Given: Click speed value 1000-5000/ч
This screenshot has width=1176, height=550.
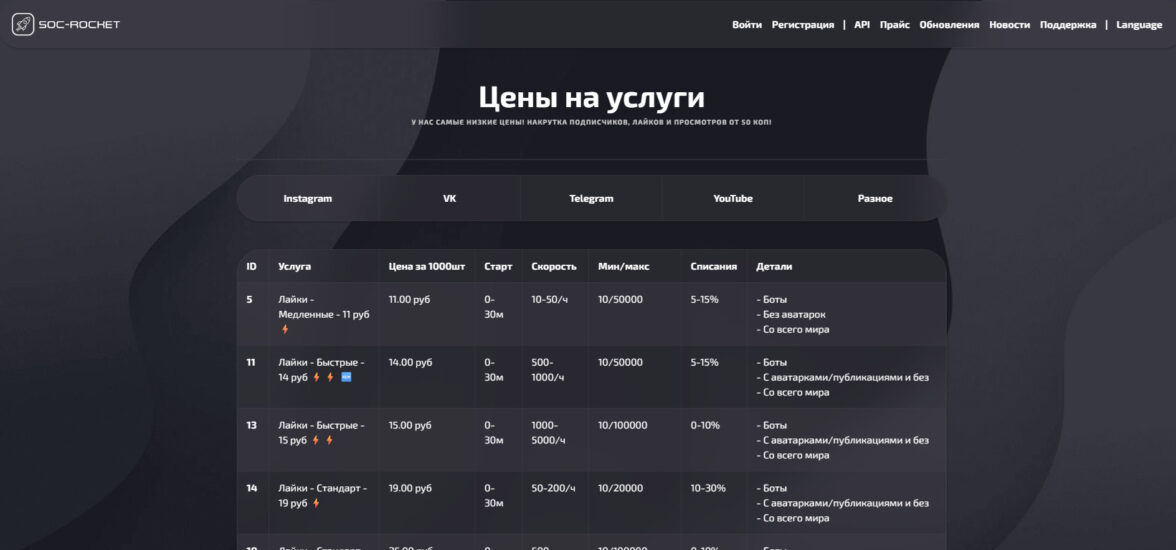Looking at the screenshot, I should click(x=548, y=432).
